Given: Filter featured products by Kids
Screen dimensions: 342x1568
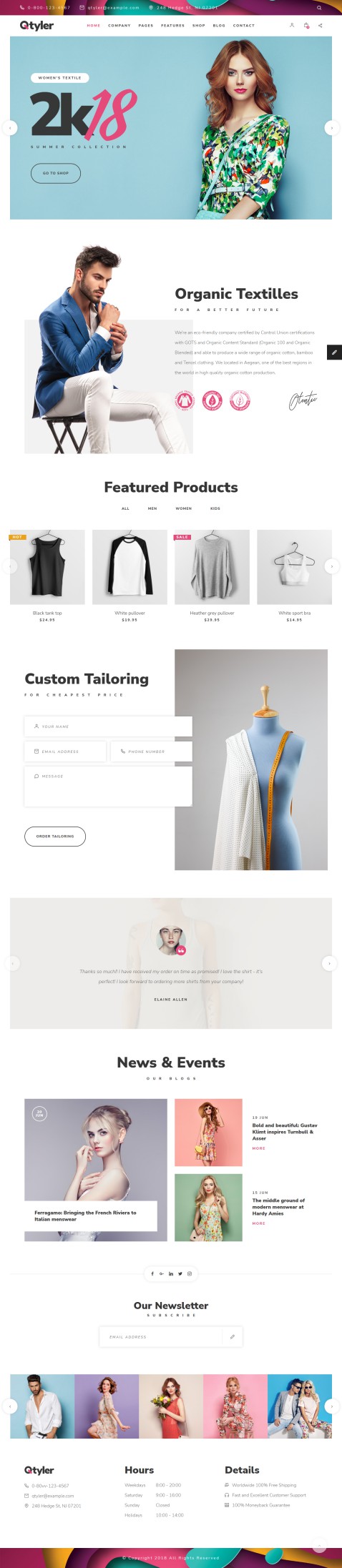Looking at the screenshot, I should pyautogui.click(x=215, y=508).
